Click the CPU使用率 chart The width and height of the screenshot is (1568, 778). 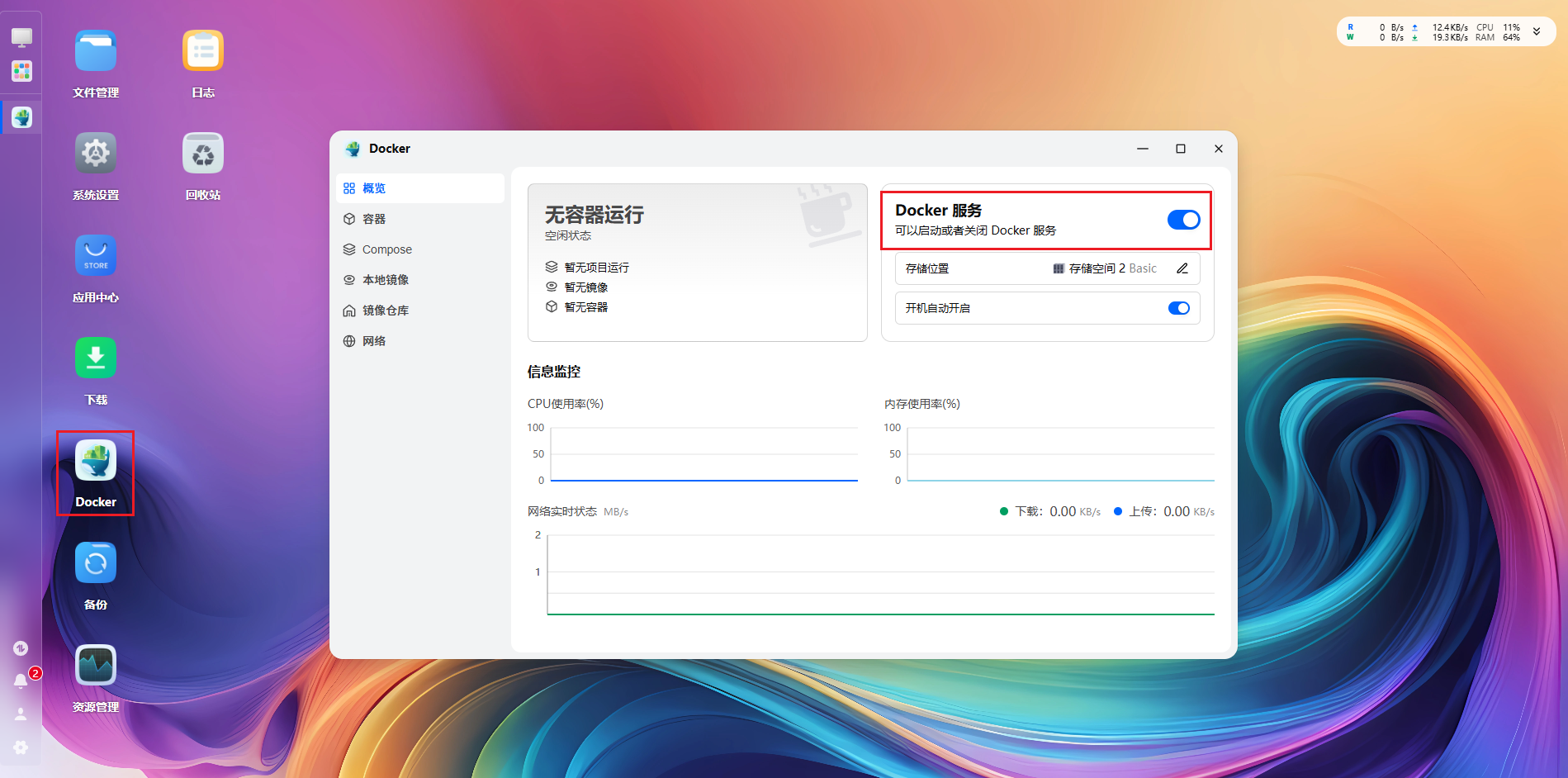703,454
